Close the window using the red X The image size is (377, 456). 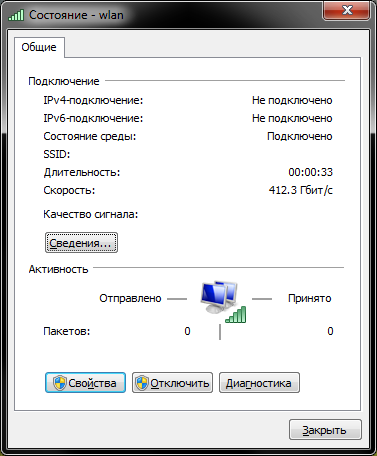click(346, 10)
